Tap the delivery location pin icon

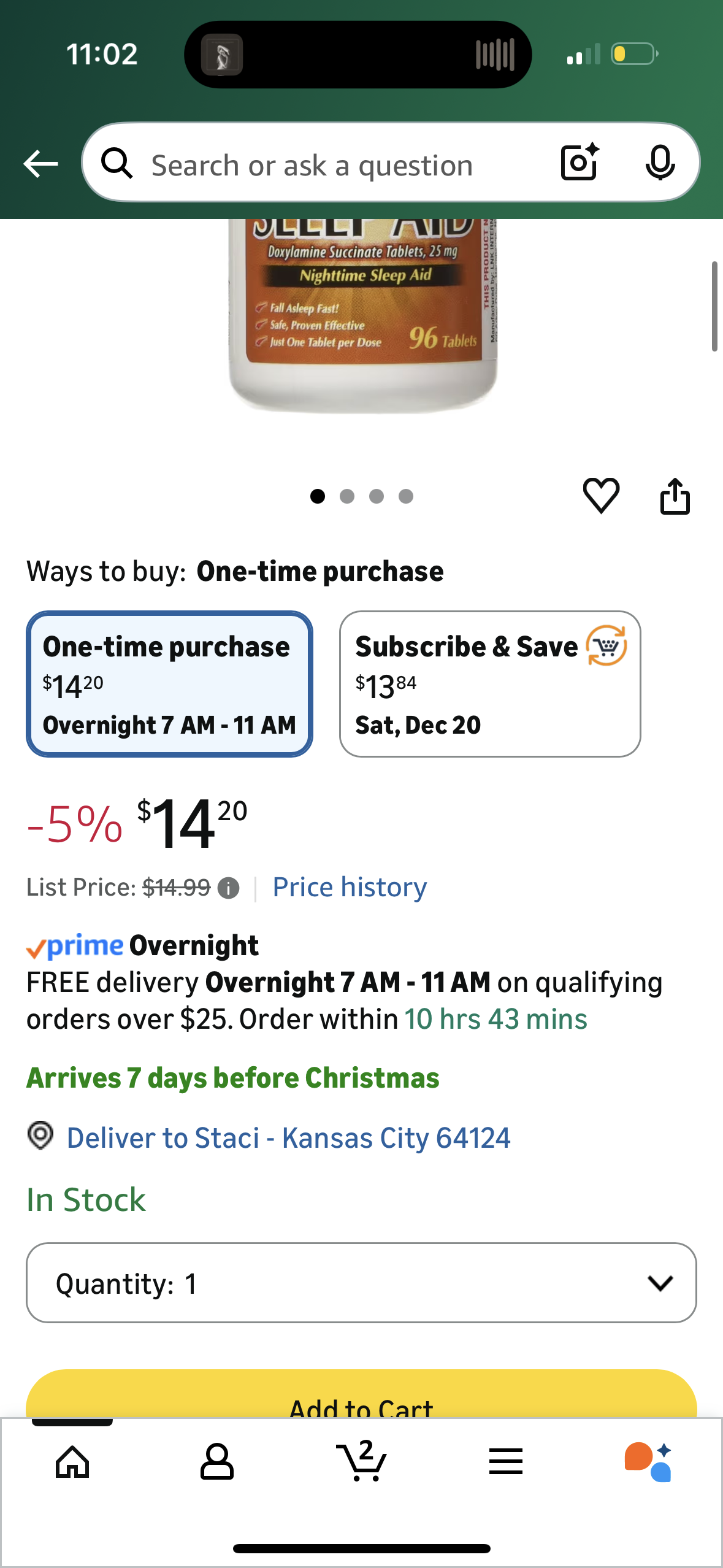click(40, 1138)
